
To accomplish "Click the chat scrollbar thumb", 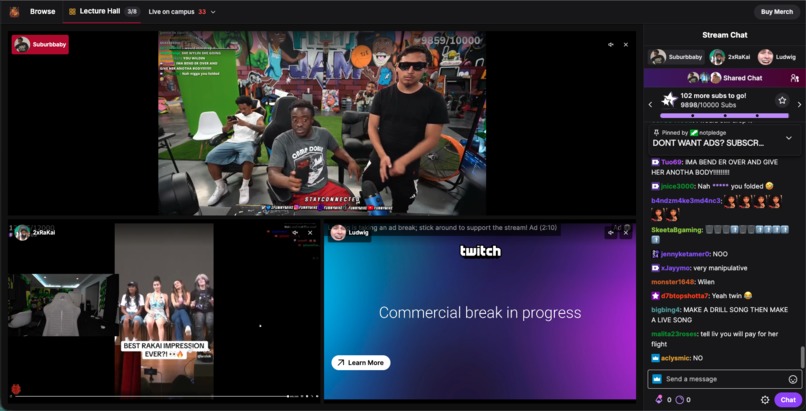I will coord(801,358).
